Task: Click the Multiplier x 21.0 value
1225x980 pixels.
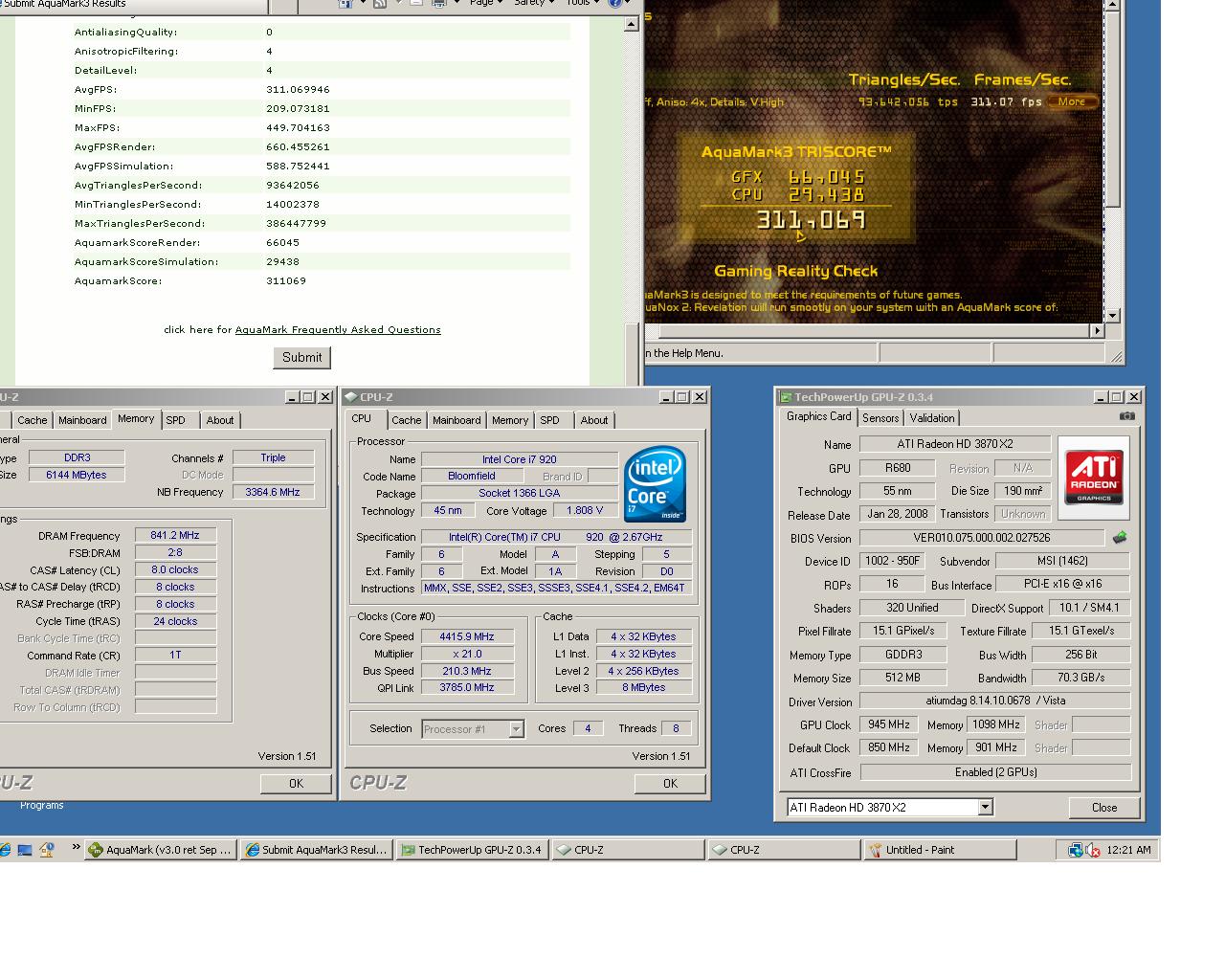Action: [x=467, y=654]
